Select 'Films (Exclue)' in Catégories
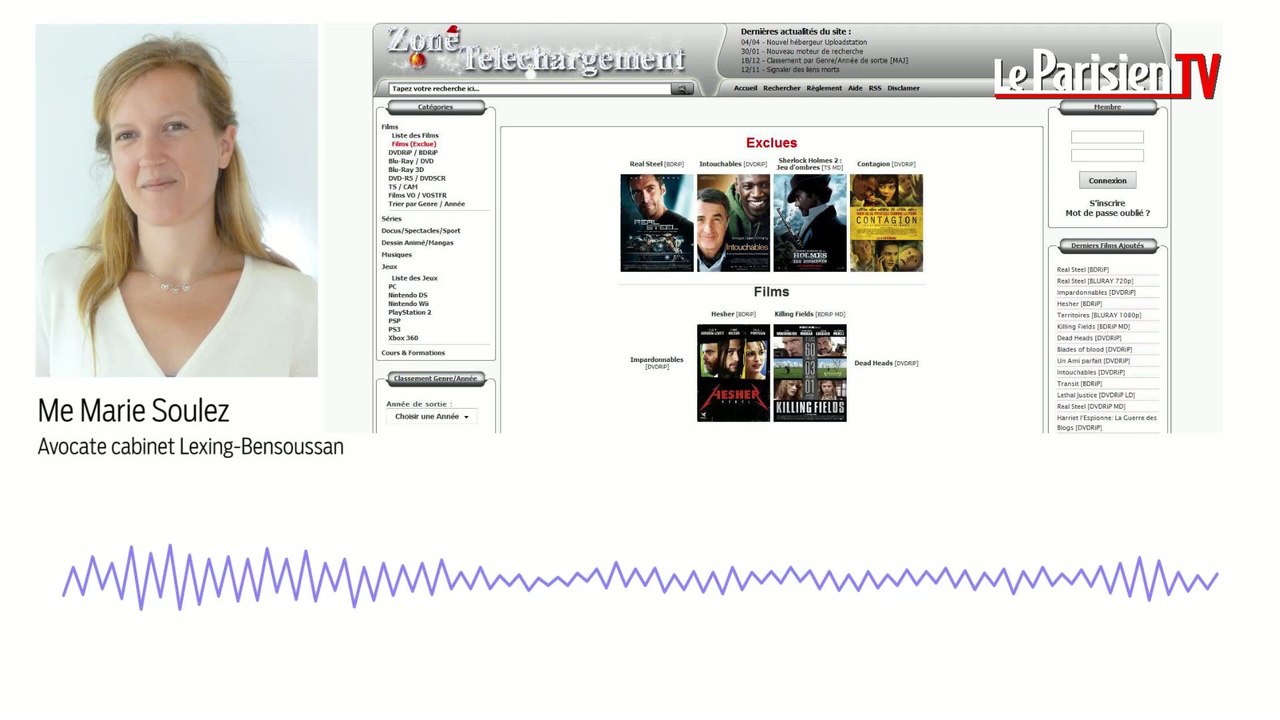The width and height of the screenshot is (1280, 720). click(x=414, y=144)
